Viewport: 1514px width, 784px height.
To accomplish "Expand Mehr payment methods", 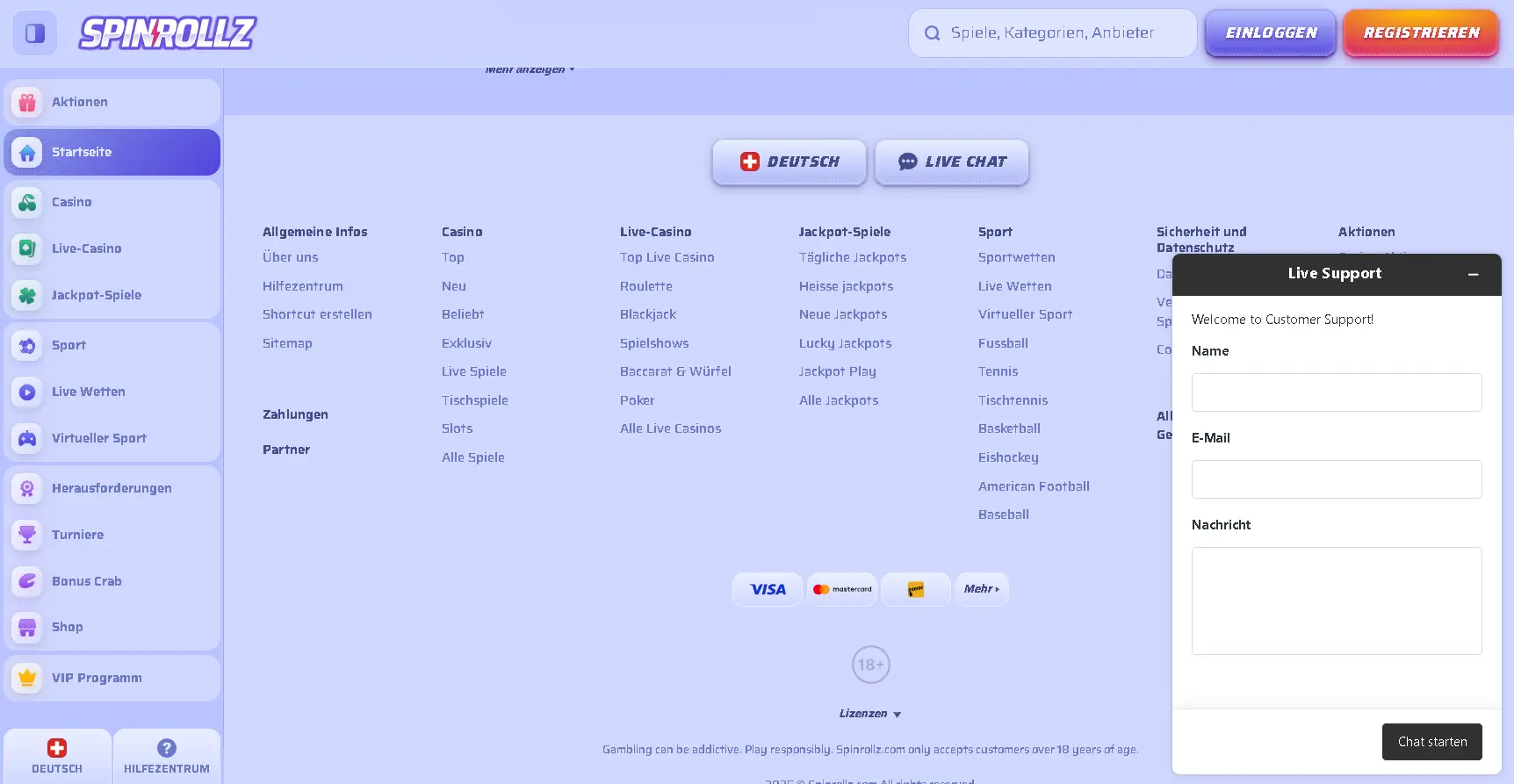I will point(981,589).
